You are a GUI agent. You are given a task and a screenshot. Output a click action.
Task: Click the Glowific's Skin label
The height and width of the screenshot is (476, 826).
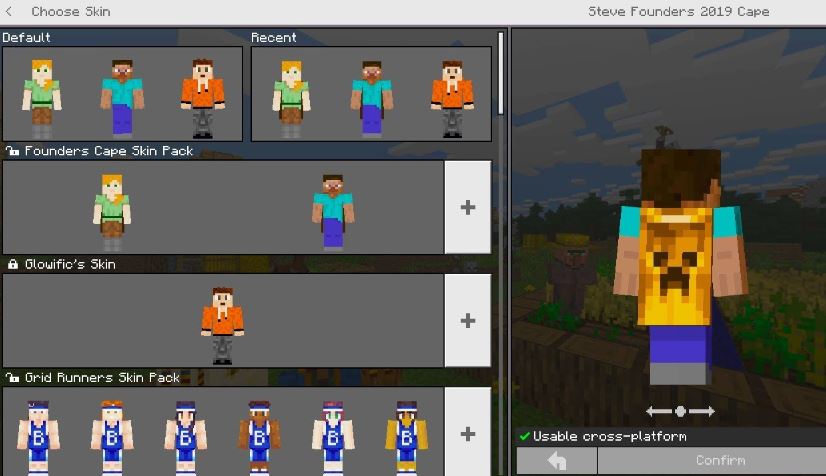click(x=70, y=264)
